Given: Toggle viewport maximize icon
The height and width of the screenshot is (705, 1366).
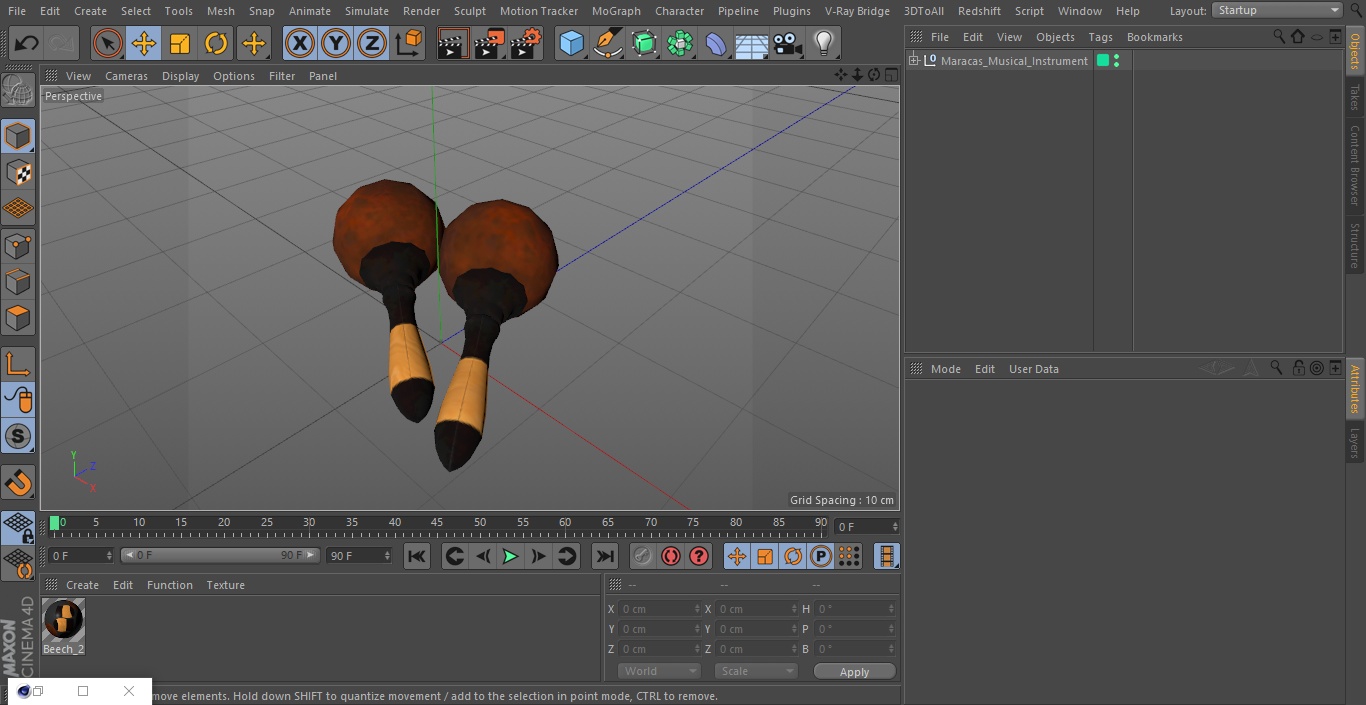Looking at the screenshot, I should click(890, 75).
